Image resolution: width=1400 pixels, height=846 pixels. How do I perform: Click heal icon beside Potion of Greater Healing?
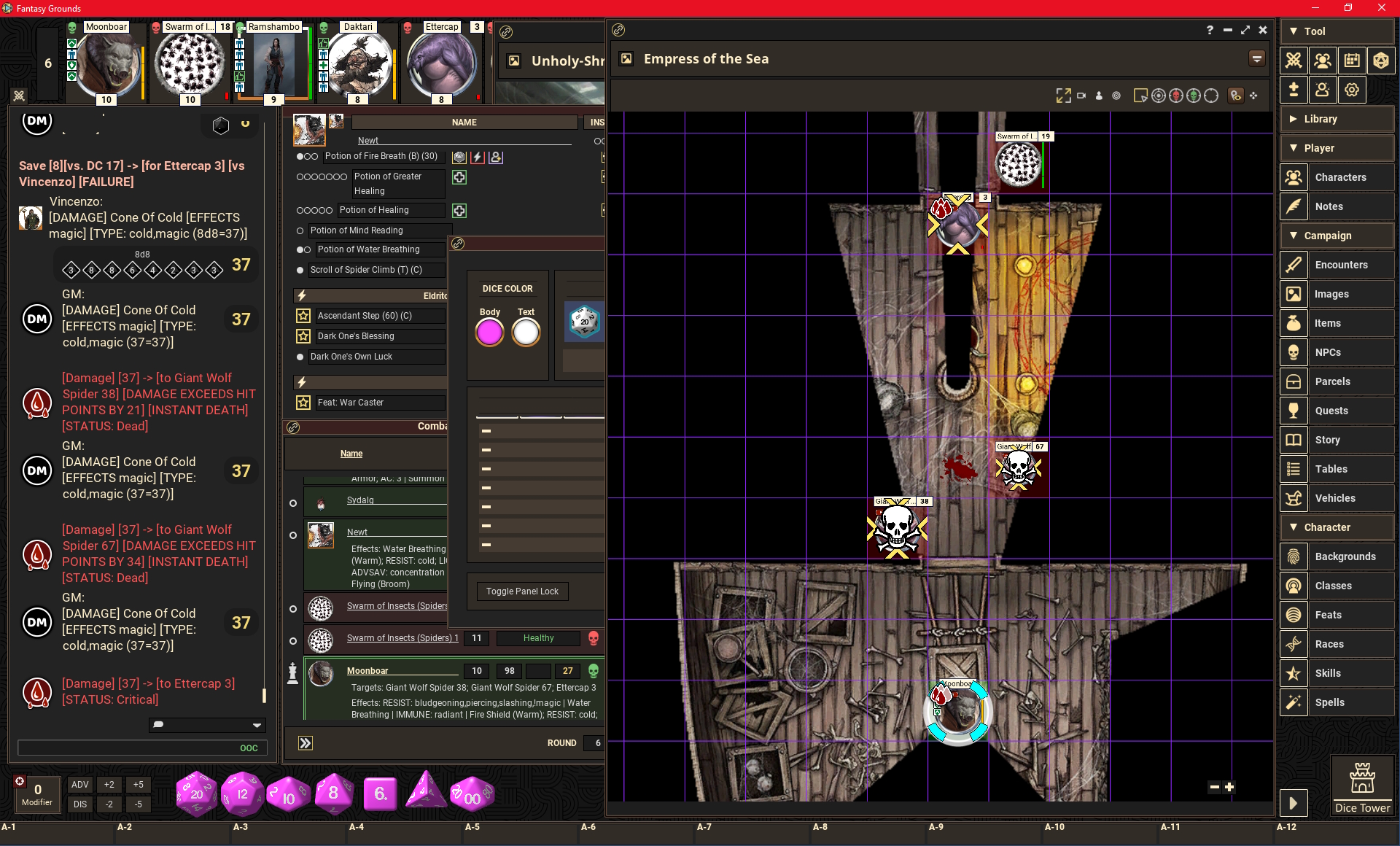(459, 177)
